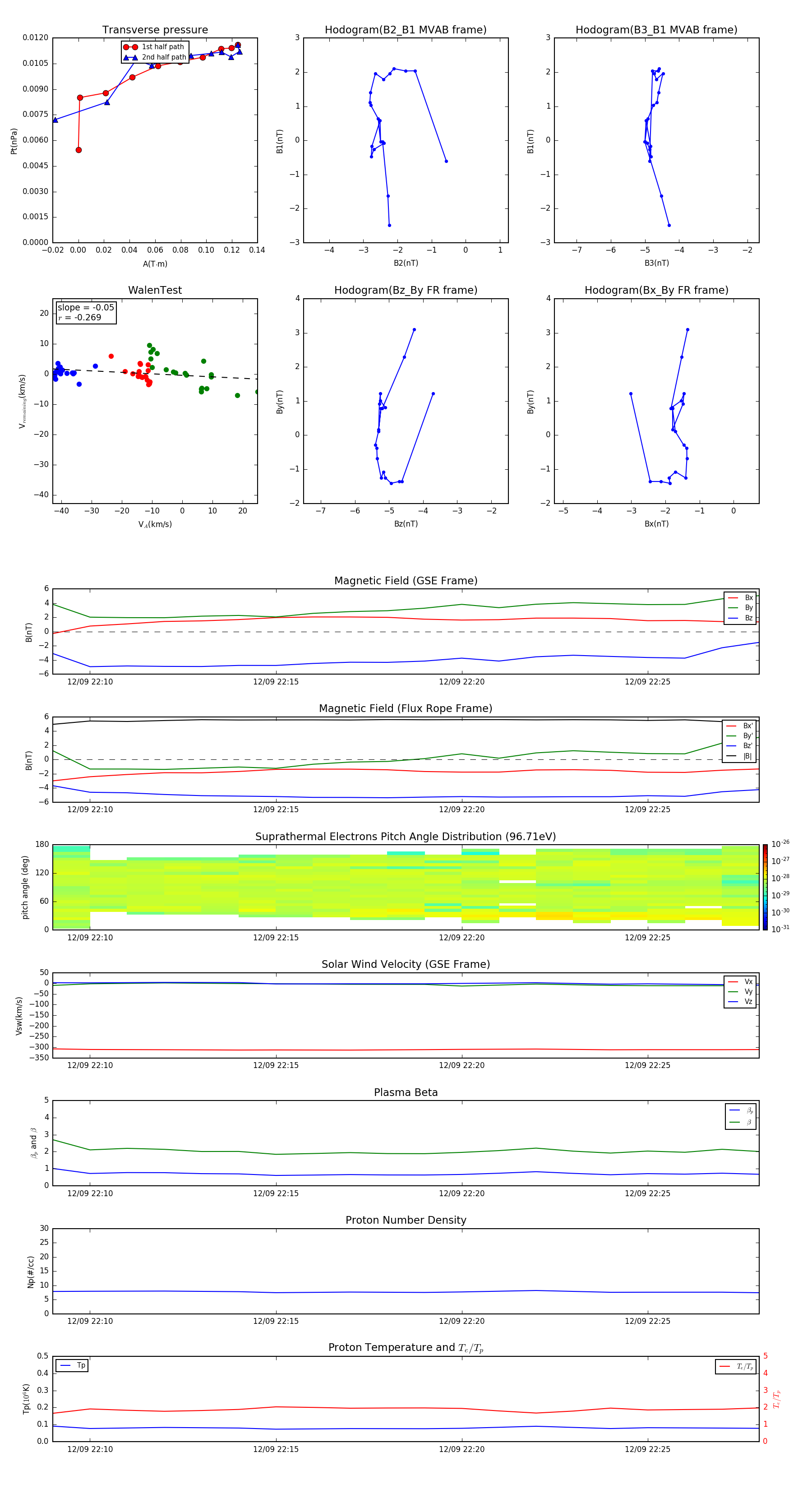The image size is (812, 1489).
Task: Click the 'slope = -0.05' annotation
Action: click(86, 308)
